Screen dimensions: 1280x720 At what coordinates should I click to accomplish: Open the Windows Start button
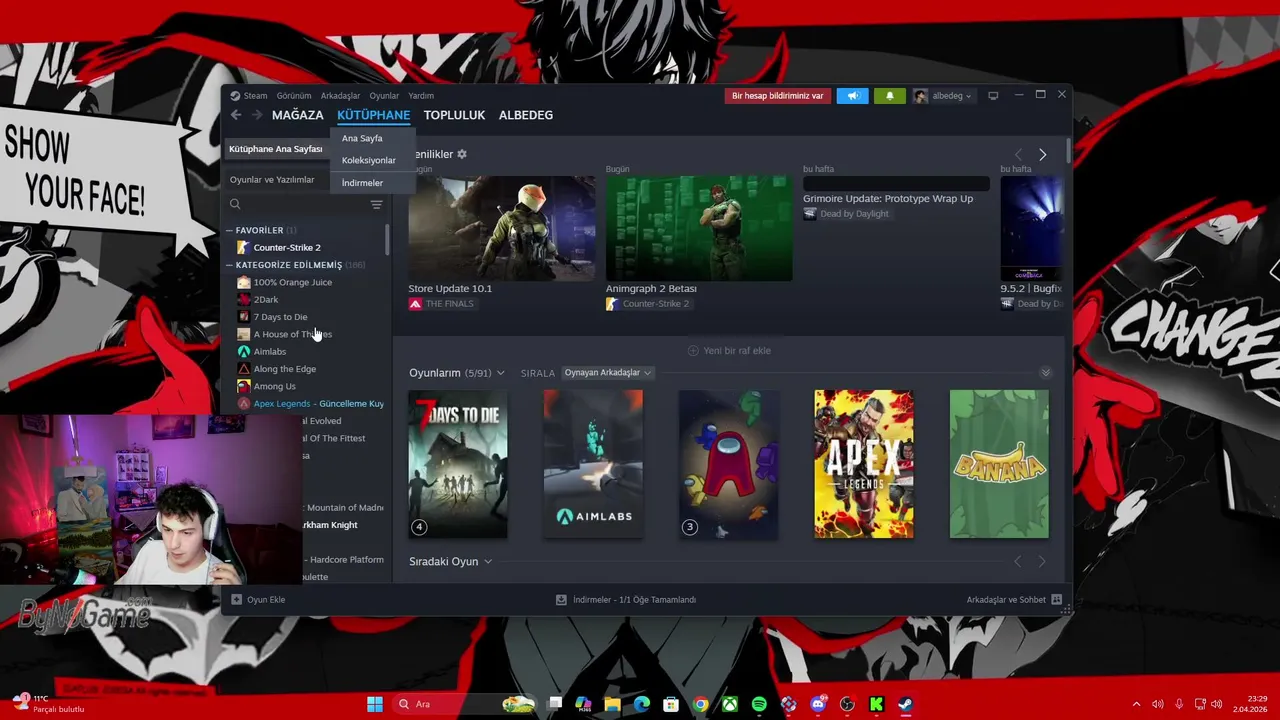[374, 704]
